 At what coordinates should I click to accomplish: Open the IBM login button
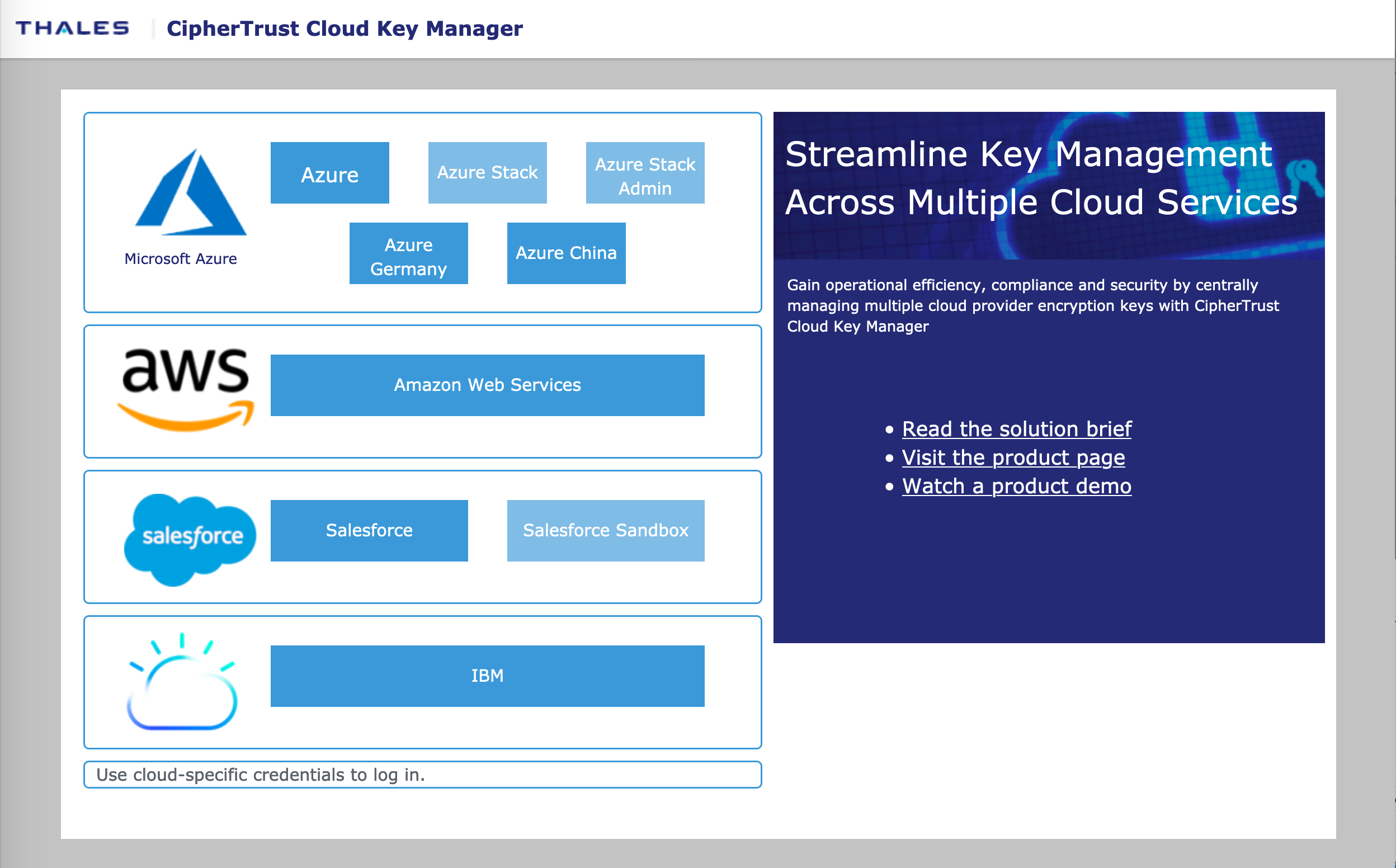[487, 676]
